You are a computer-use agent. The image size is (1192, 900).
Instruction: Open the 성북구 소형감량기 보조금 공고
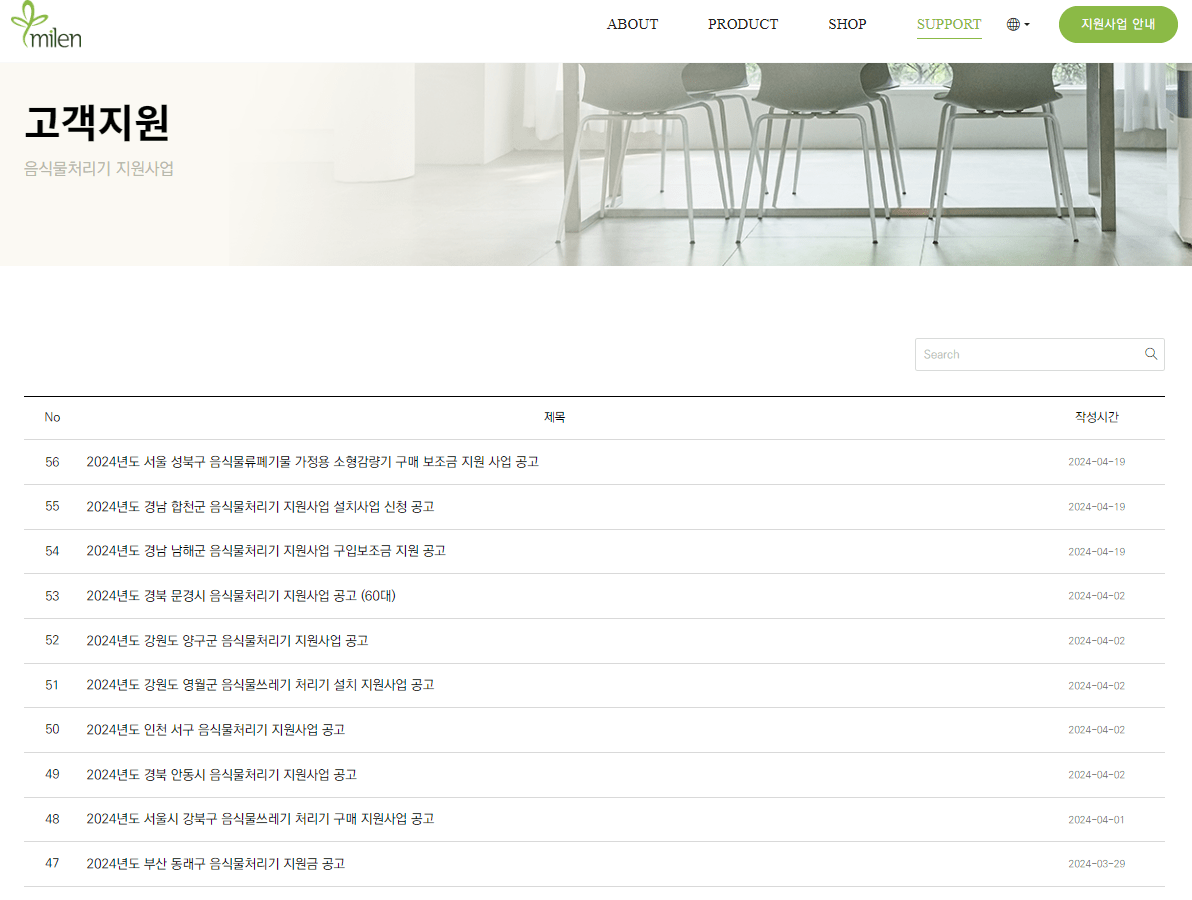[313, 462]
